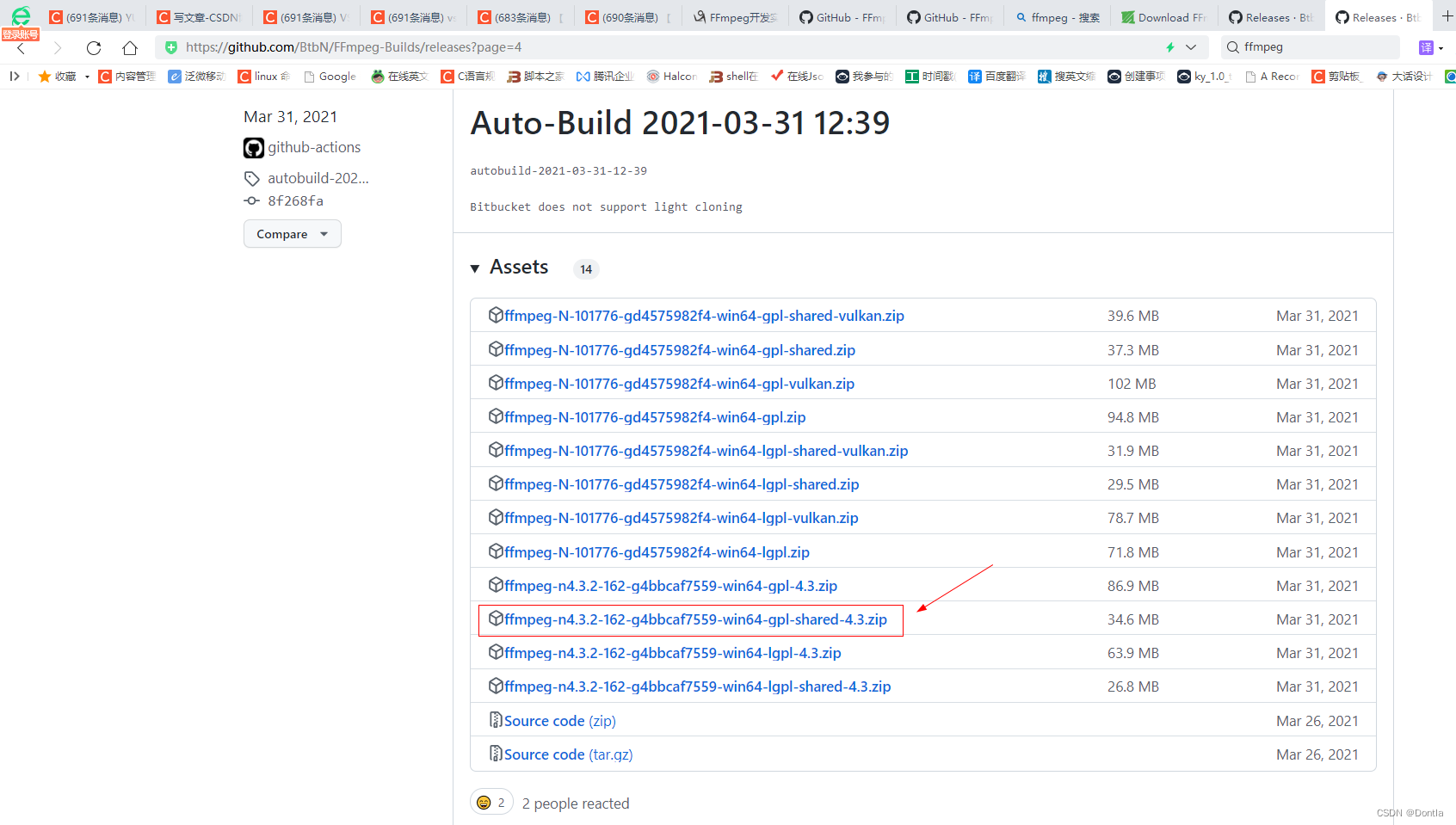Expand the bookmarks sidebar toggle icon
Viewport: 1456px width, 825px height.
(15, 77)
